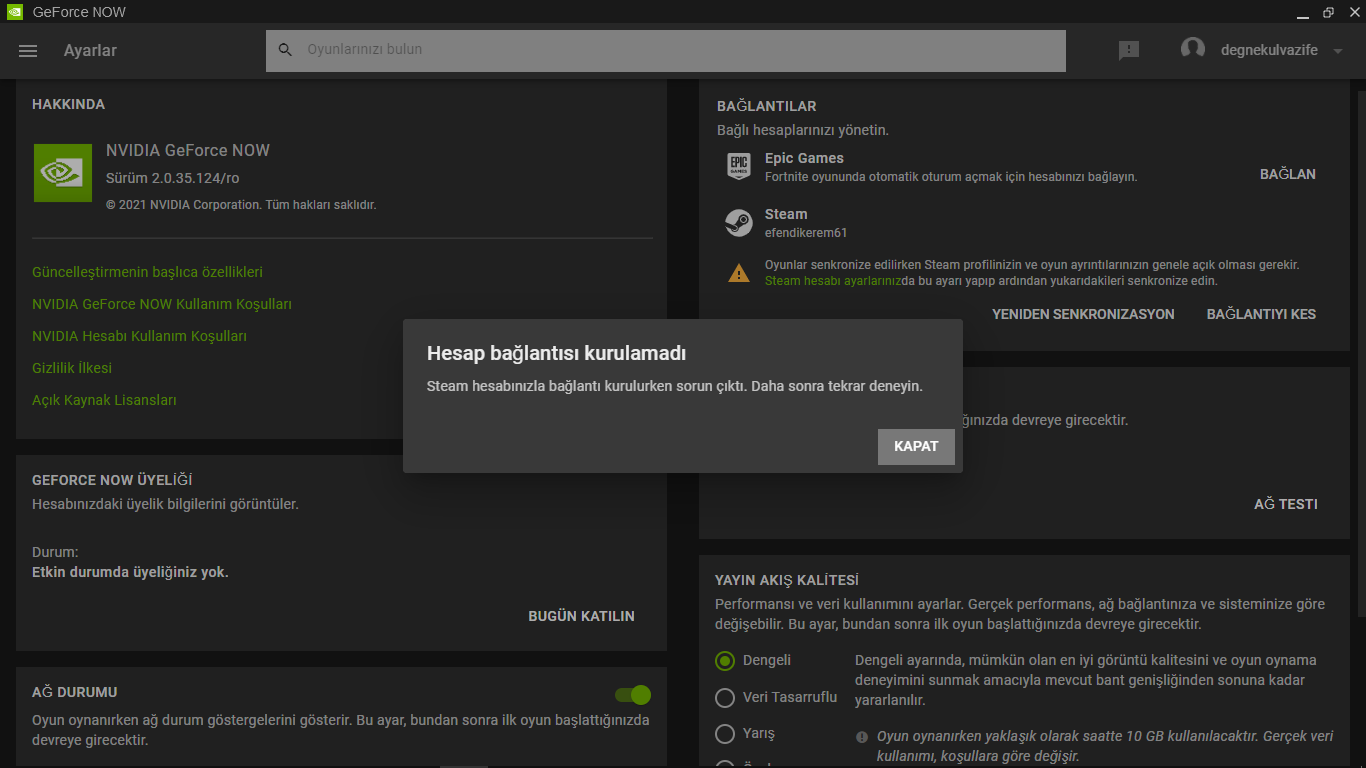Screen dimensions: 1366x768
Task: Click the dialog title Hesap bağlantısı kurulamadı
Action: 556,353
